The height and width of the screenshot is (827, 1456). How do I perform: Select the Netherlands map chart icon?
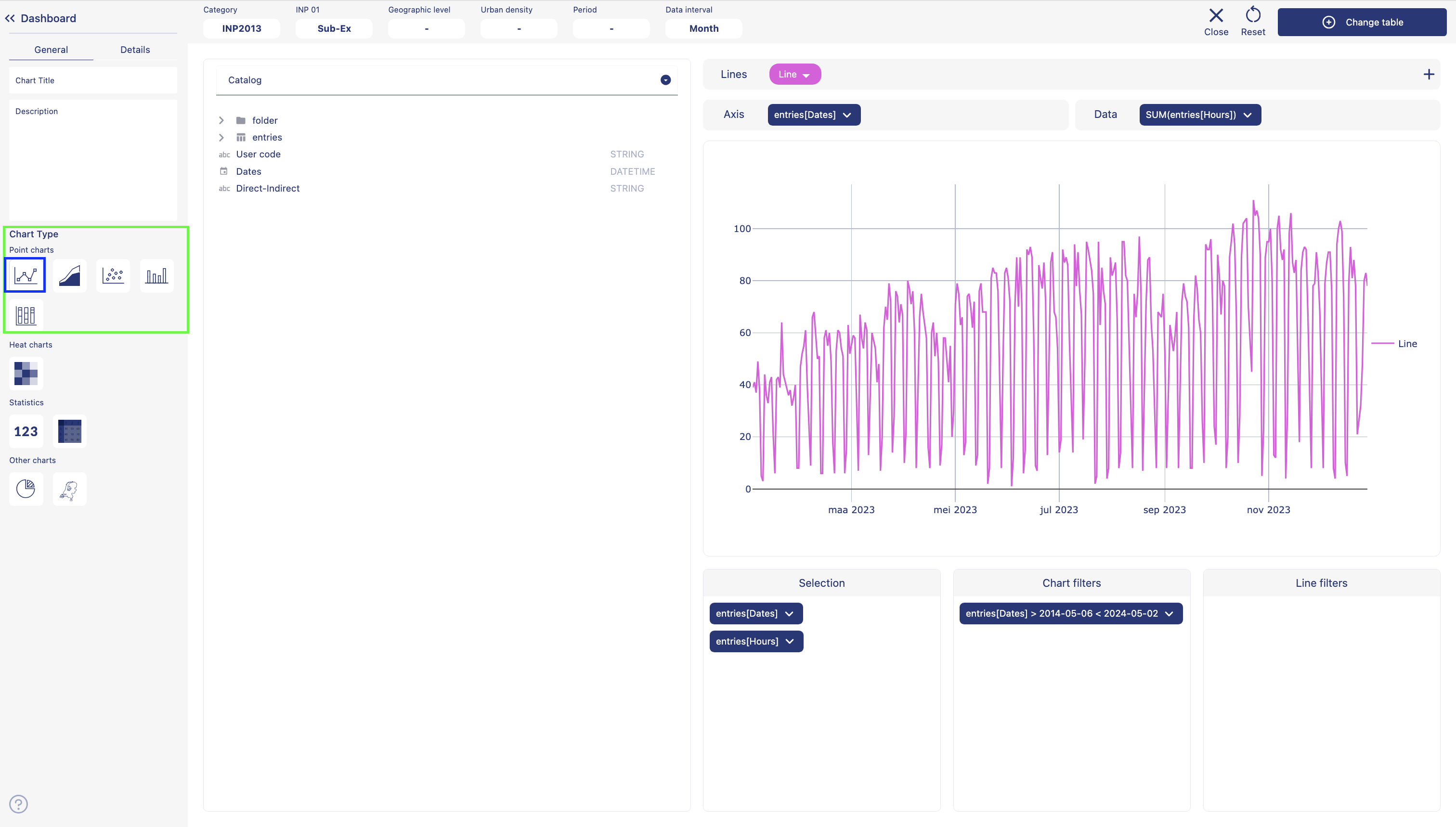[69, 489]
